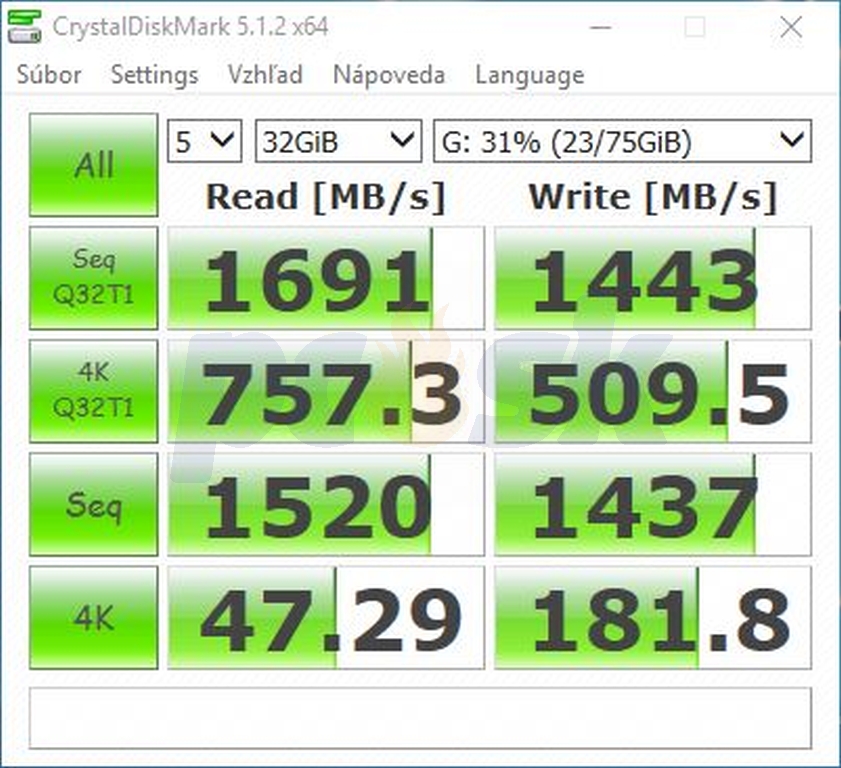Open the Settings menu
The width and height of the screenshot is (841, 768).
pyautogui.click(x=154, y=75)
